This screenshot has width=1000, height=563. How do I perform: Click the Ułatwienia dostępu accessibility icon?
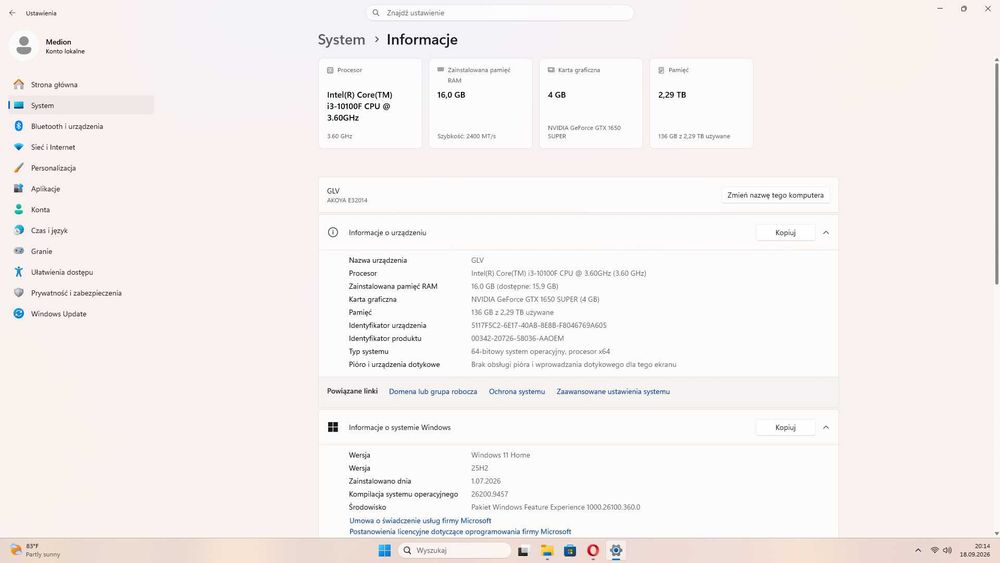(x=18, y=272)
